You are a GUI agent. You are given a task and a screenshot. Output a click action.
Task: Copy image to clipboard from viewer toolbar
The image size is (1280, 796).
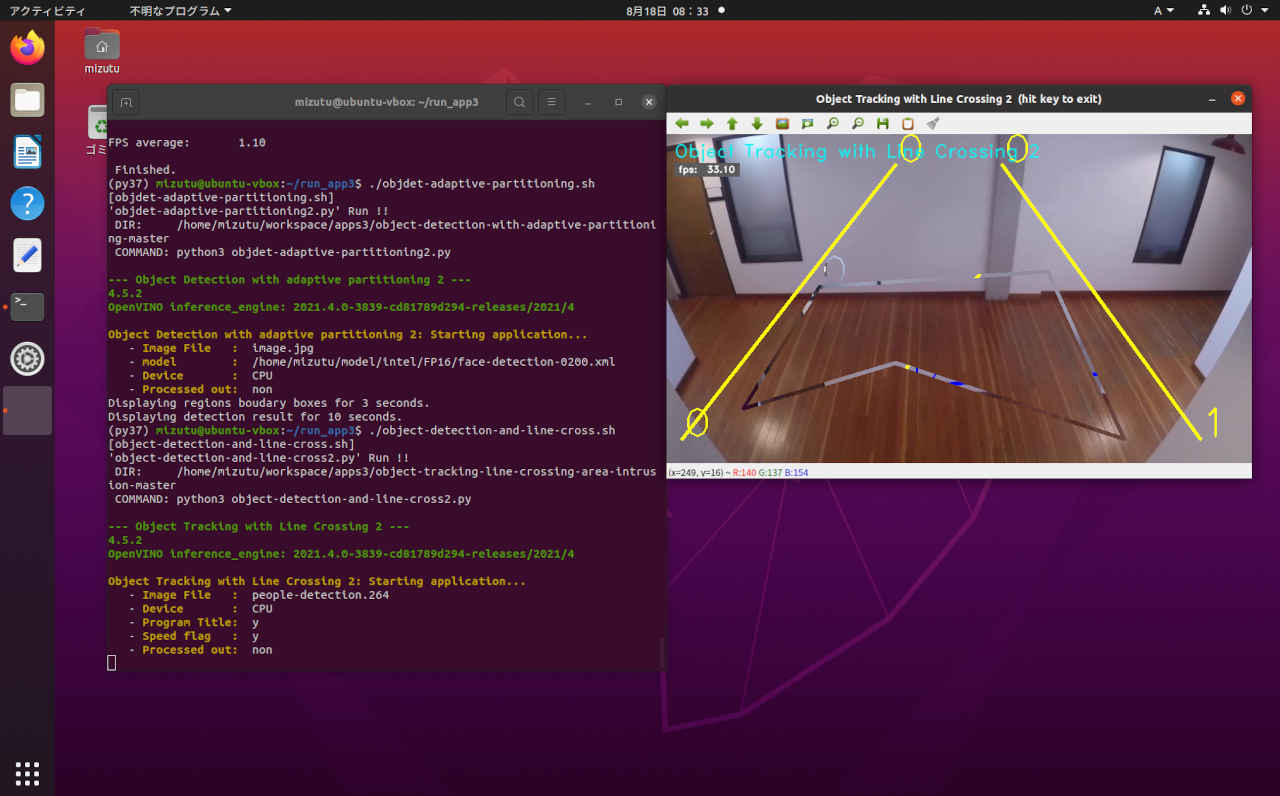(907, 124)
